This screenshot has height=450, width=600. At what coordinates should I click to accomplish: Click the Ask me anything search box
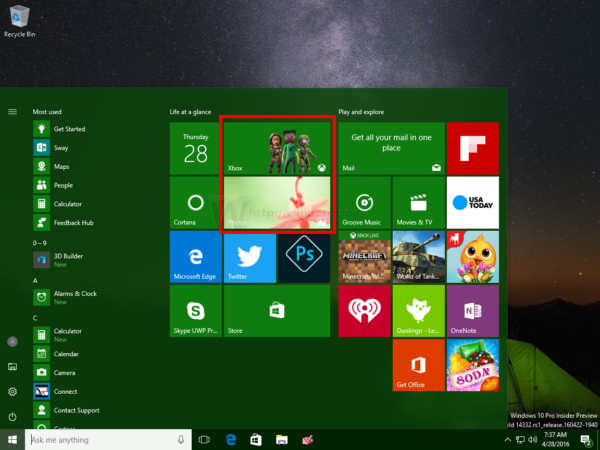[100, 439]
